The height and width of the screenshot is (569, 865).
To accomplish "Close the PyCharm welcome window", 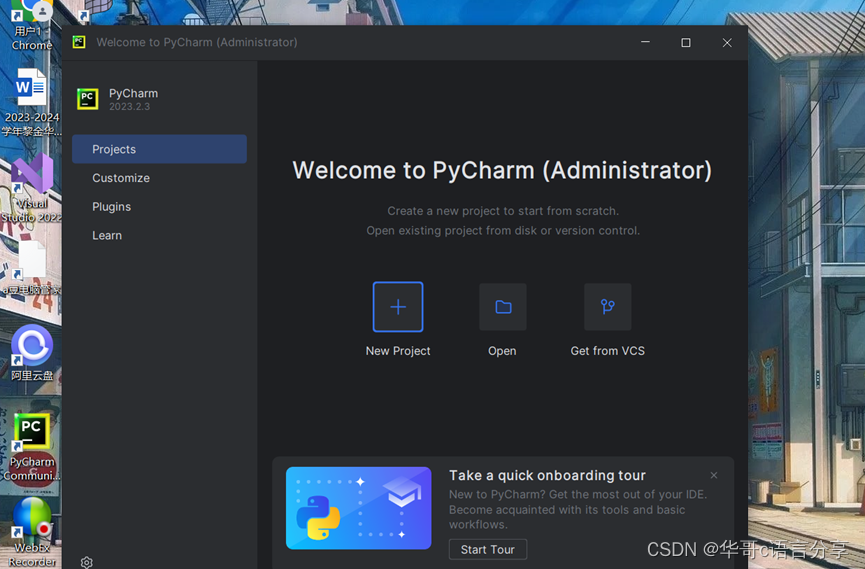I will pyautogui.click(x=727, y=42).
